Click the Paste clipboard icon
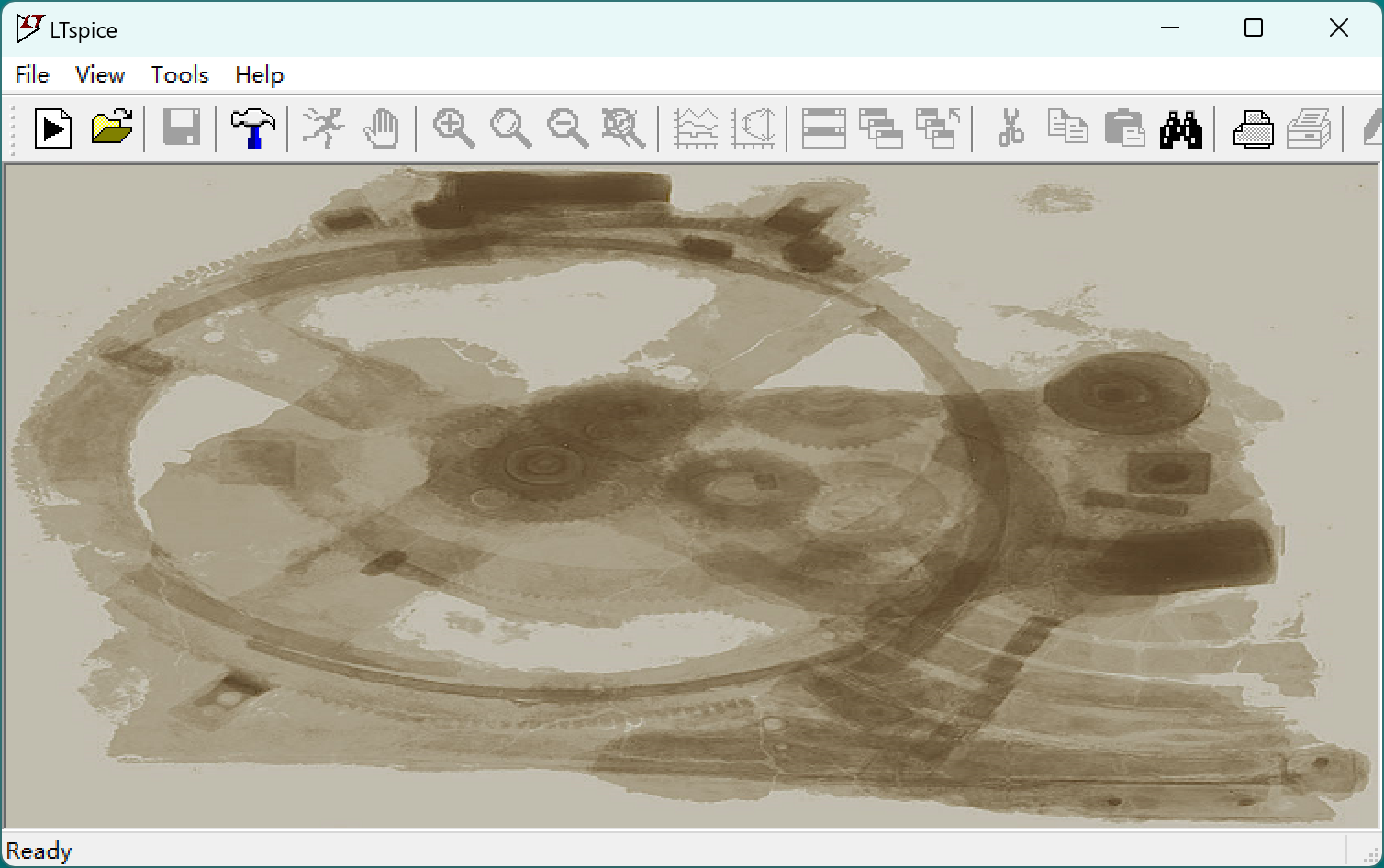The width and height of the screenshot is (1384, 868). click(x=1124, y=128)
